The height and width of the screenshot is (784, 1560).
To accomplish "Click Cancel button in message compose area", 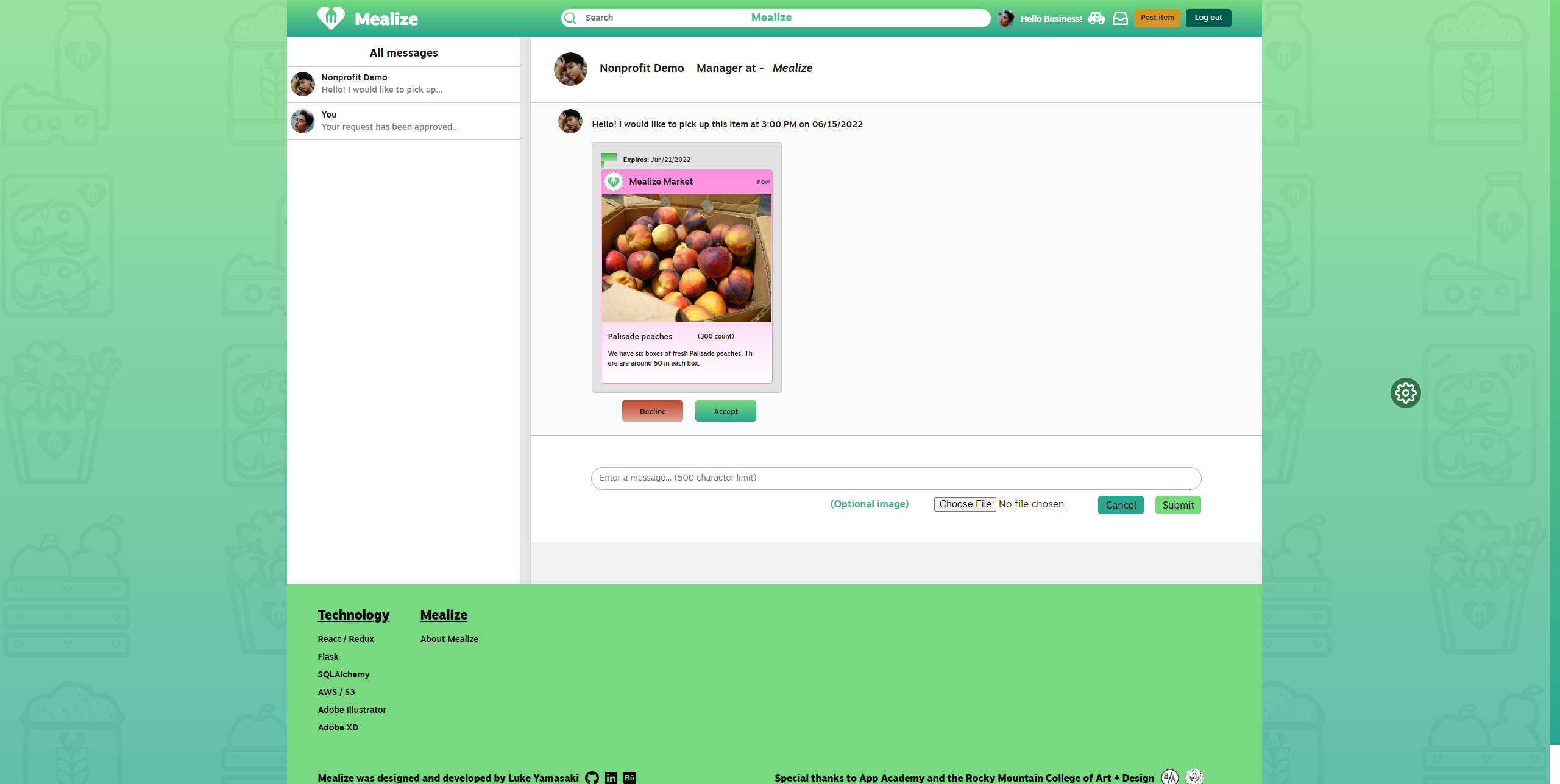I will click(x=1121, y=504).
